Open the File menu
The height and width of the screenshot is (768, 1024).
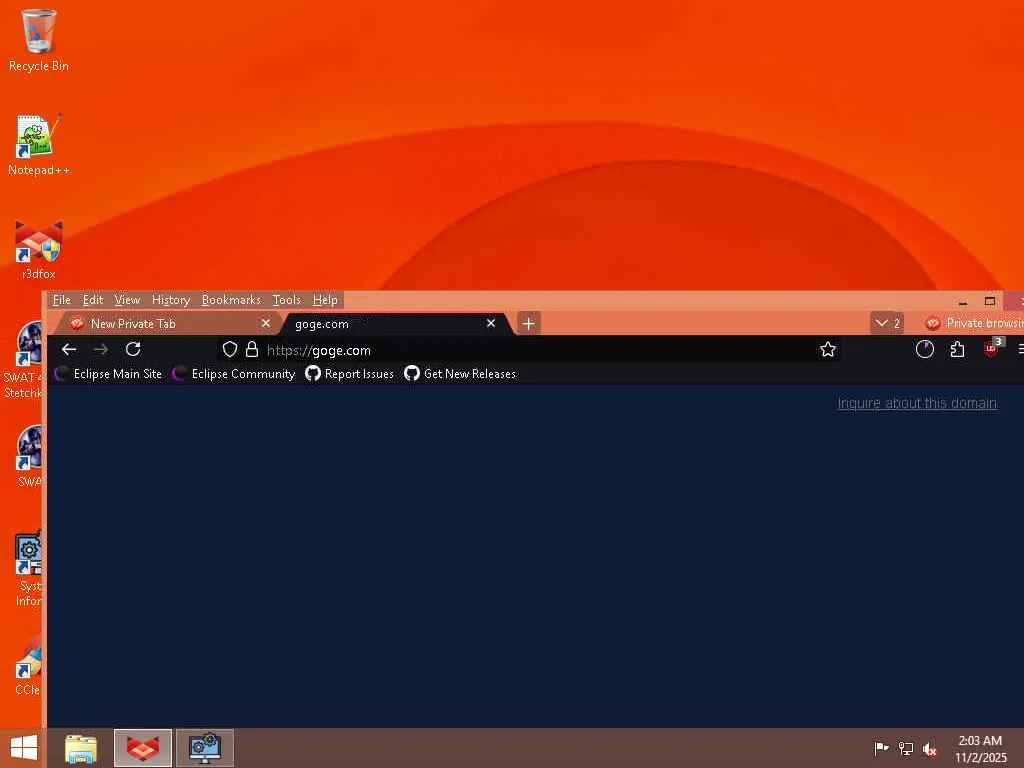click(x=61, y=300)
